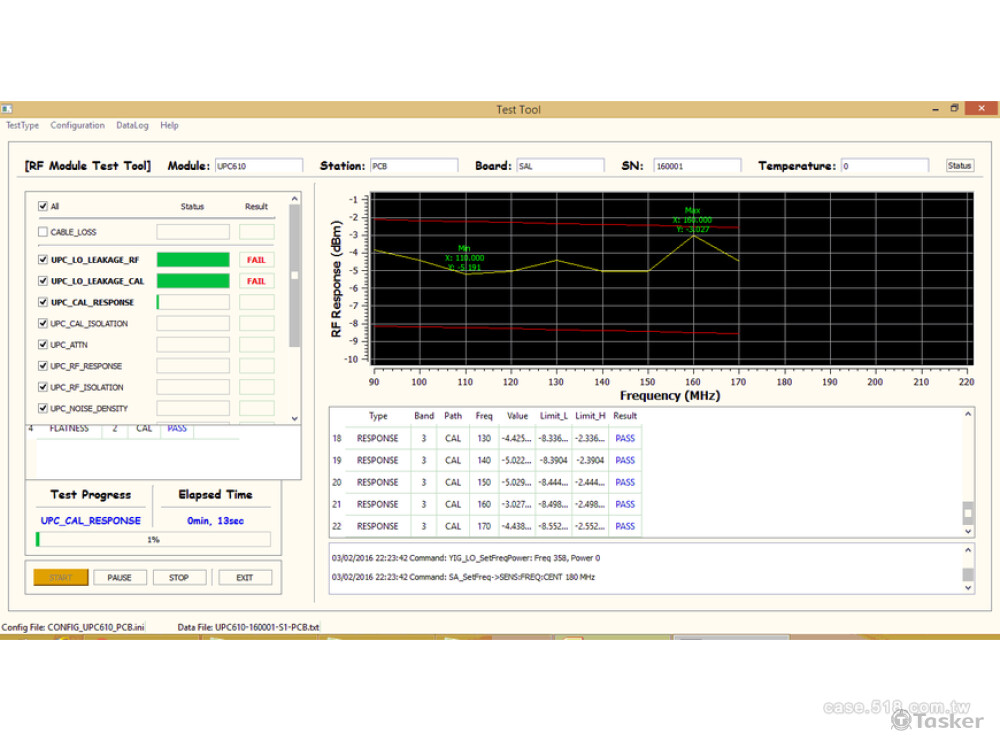The height and width of the screenshot is (741, 1000).
Task: Enable the CABLE_LOSS test checkbox
Action: [41, 231]
